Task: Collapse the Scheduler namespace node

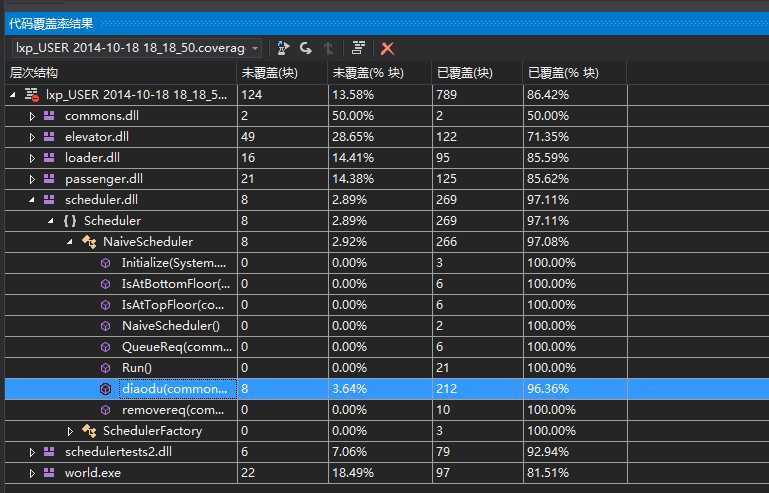Action: click(51, 221)
